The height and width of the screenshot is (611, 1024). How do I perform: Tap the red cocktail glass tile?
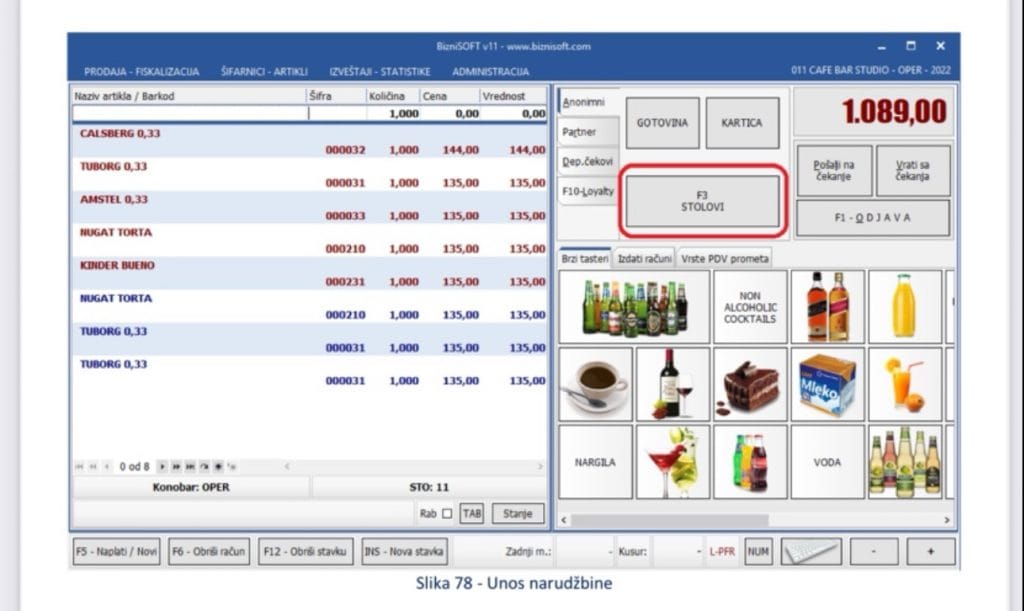tap(673, 461)
